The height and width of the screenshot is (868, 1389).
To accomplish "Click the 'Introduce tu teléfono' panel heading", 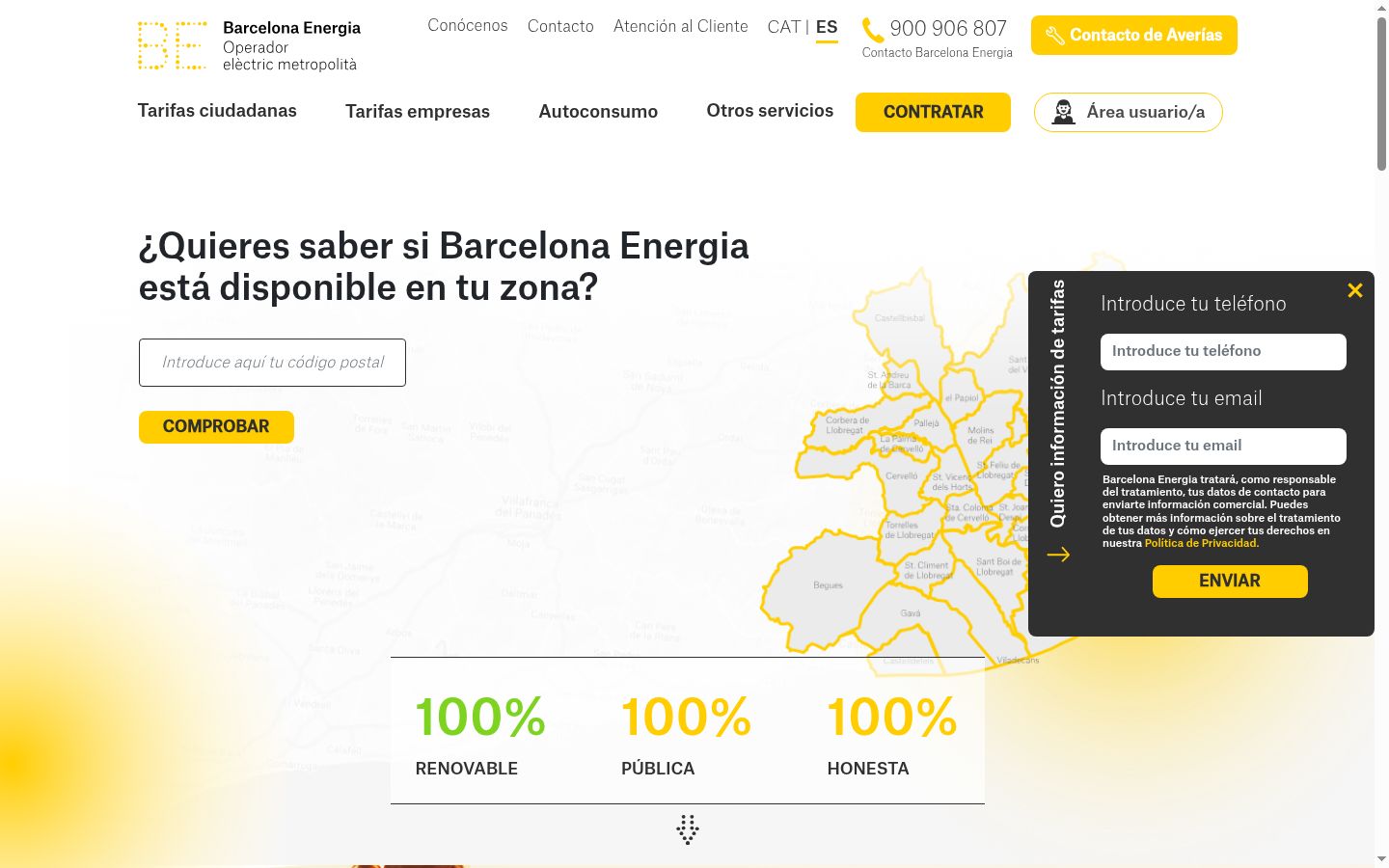I will (1193, 304).
